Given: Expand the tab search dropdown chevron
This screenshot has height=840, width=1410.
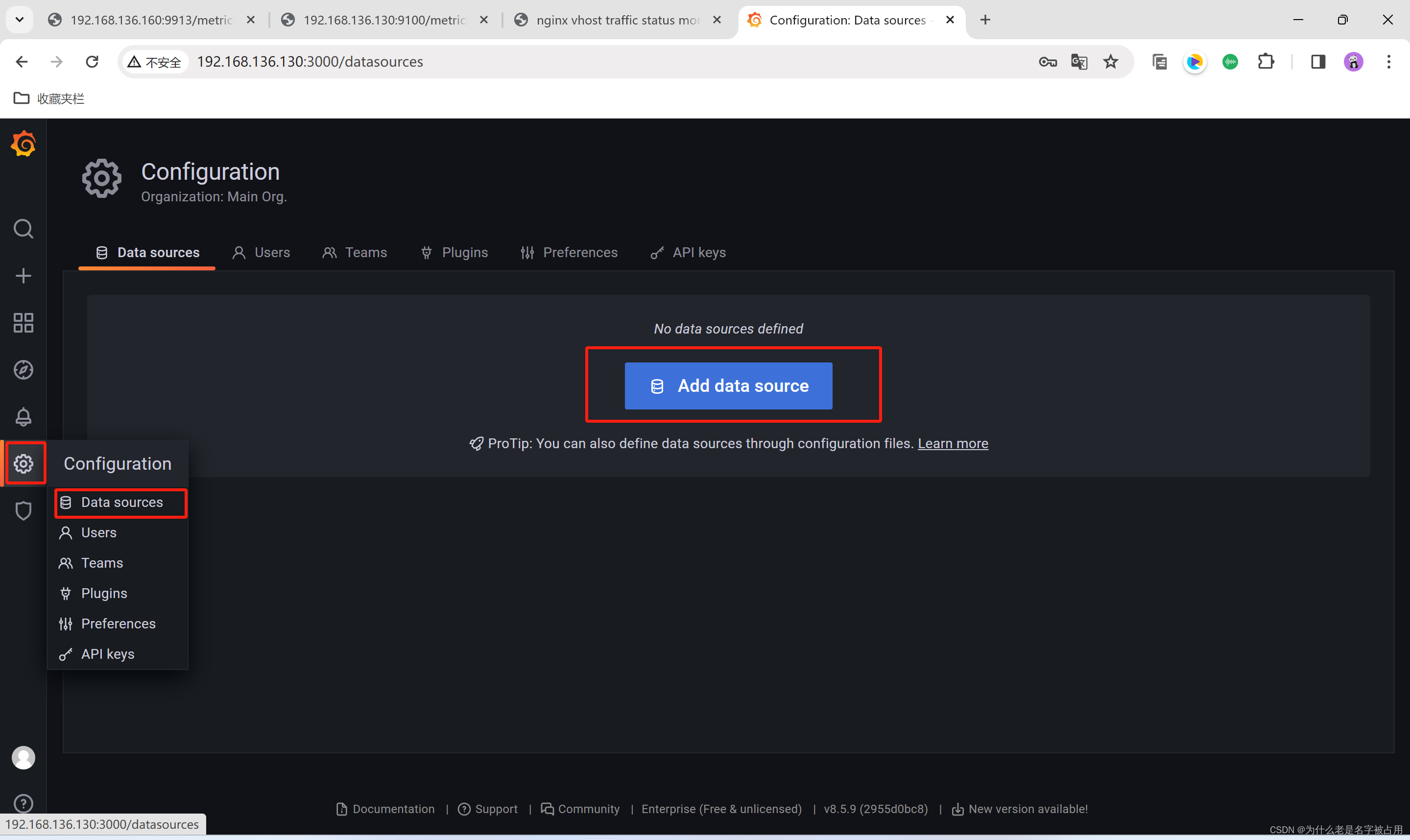Looking at the screenshot, I should [x=19, y=20].
